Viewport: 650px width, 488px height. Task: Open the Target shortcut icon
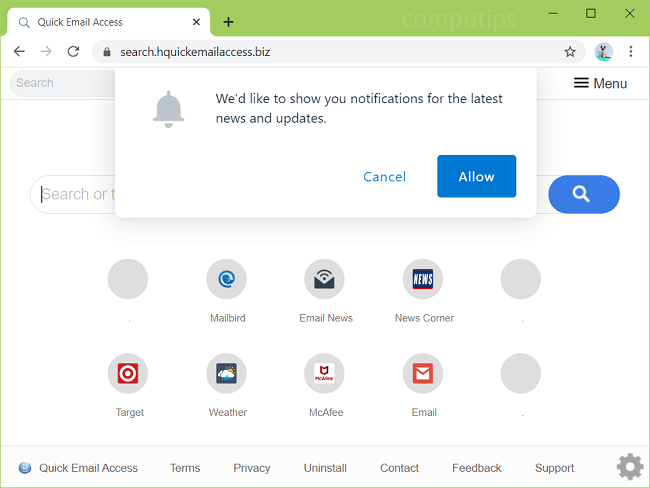[128, 374]
